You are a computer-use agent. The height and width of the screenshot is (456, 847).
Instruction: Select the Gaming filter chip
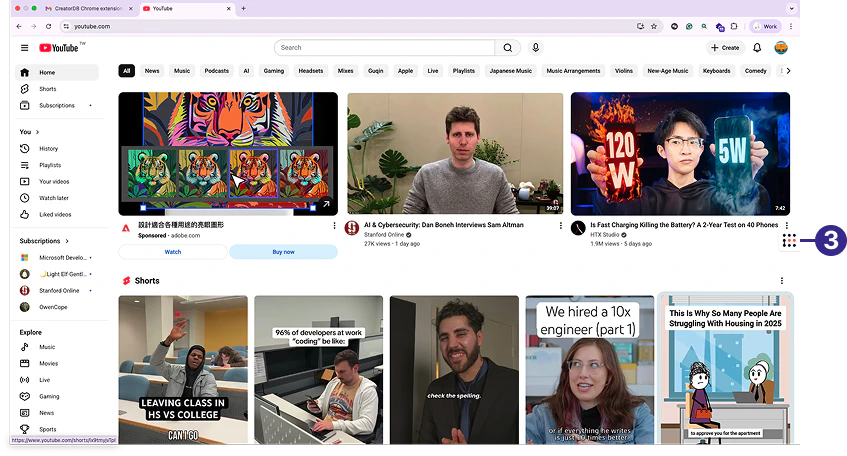point(273,71)
